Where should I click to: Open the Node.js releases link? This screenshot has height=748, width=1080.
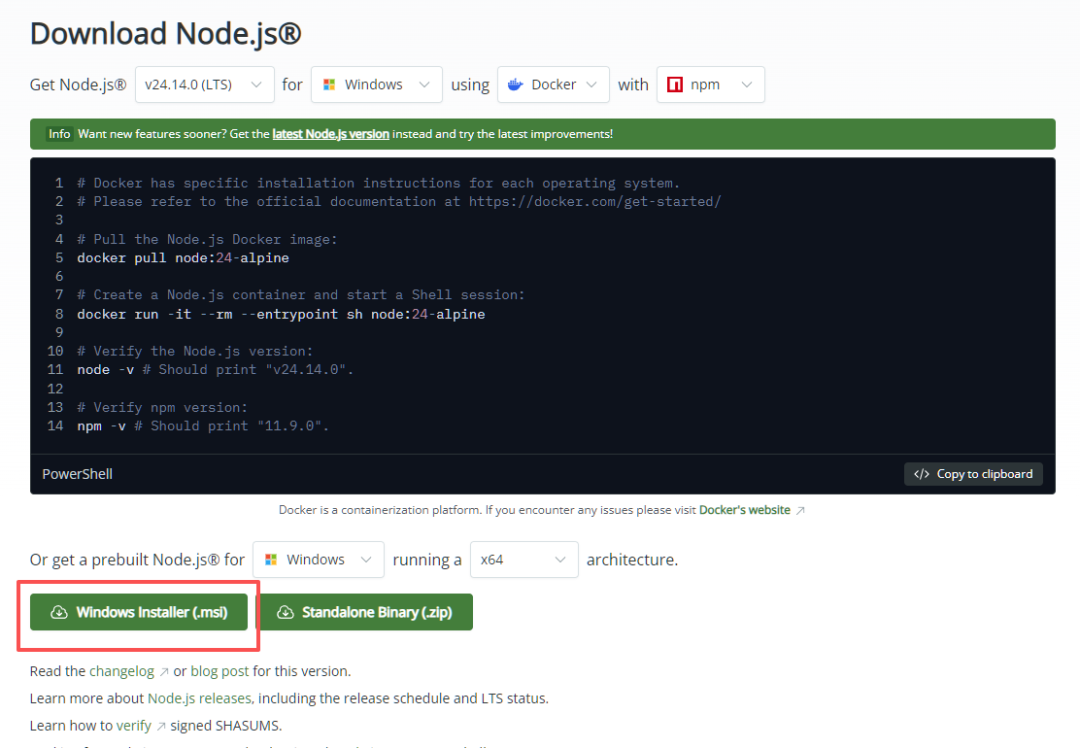(x=200, y=698)
